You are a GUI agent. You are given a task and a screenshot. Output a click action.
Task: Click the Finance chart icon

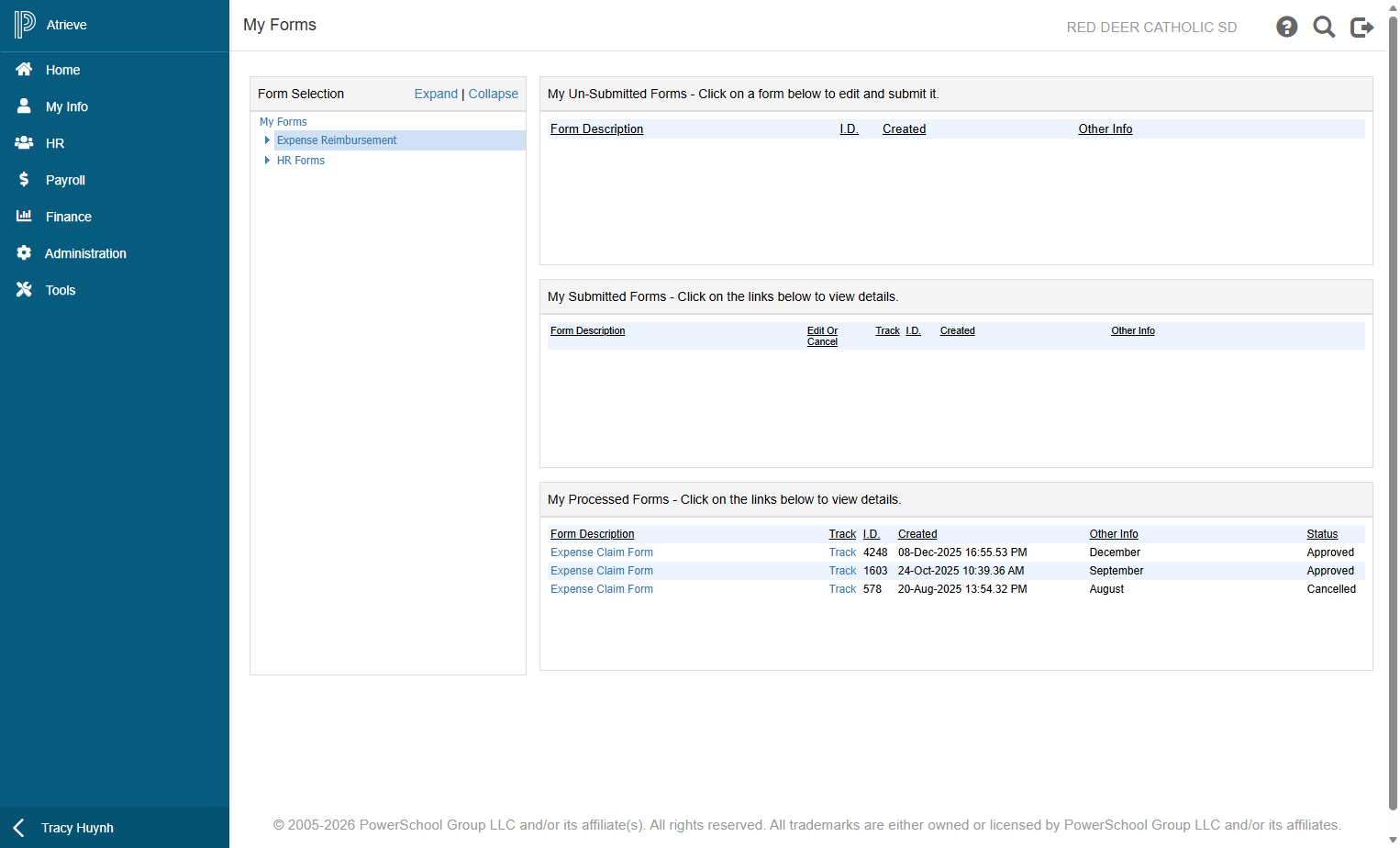(24, 216)
